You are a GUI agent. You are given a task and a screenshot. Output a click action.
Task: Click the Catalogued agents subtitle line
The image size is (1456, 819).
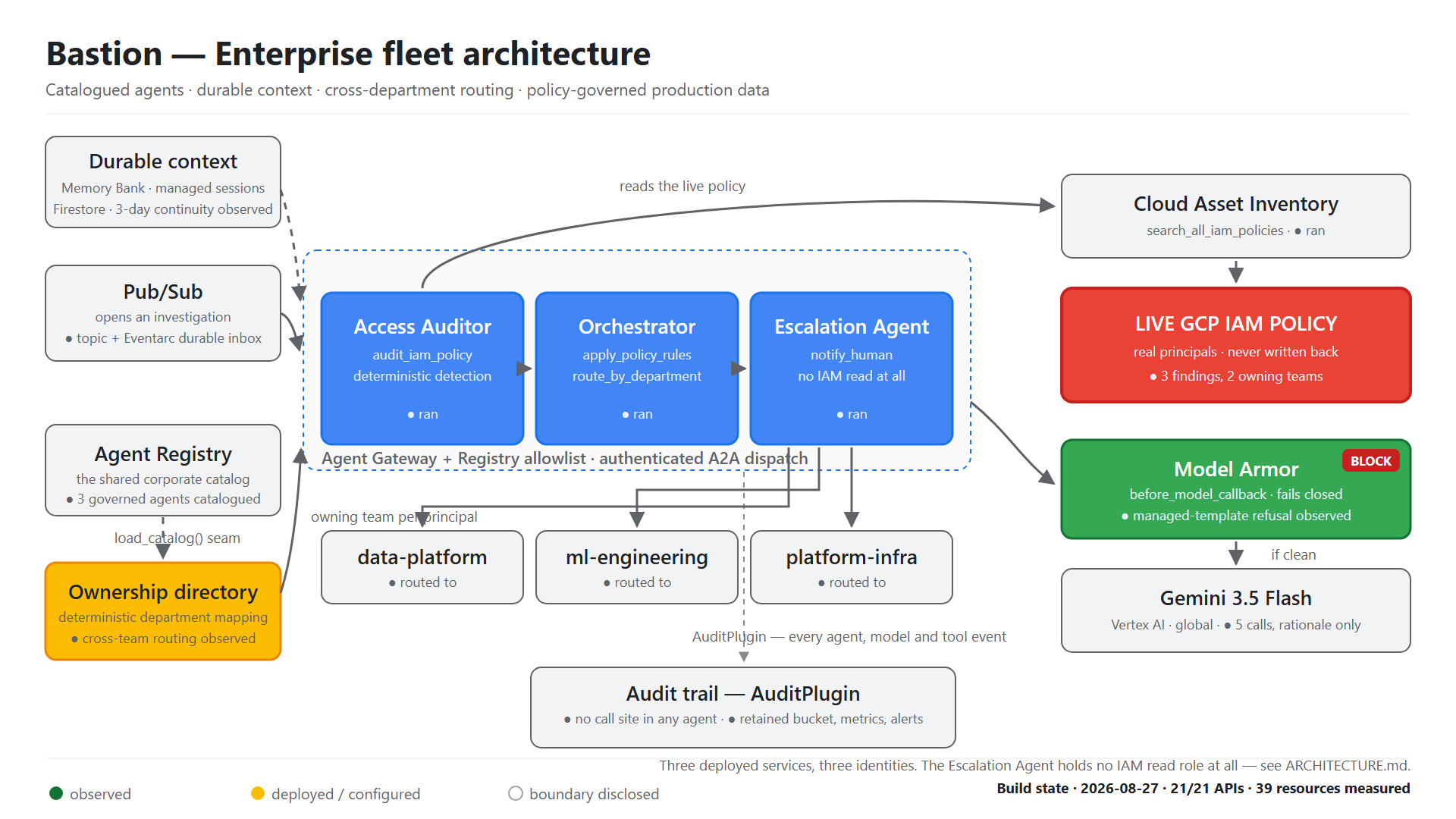[407, 89]
